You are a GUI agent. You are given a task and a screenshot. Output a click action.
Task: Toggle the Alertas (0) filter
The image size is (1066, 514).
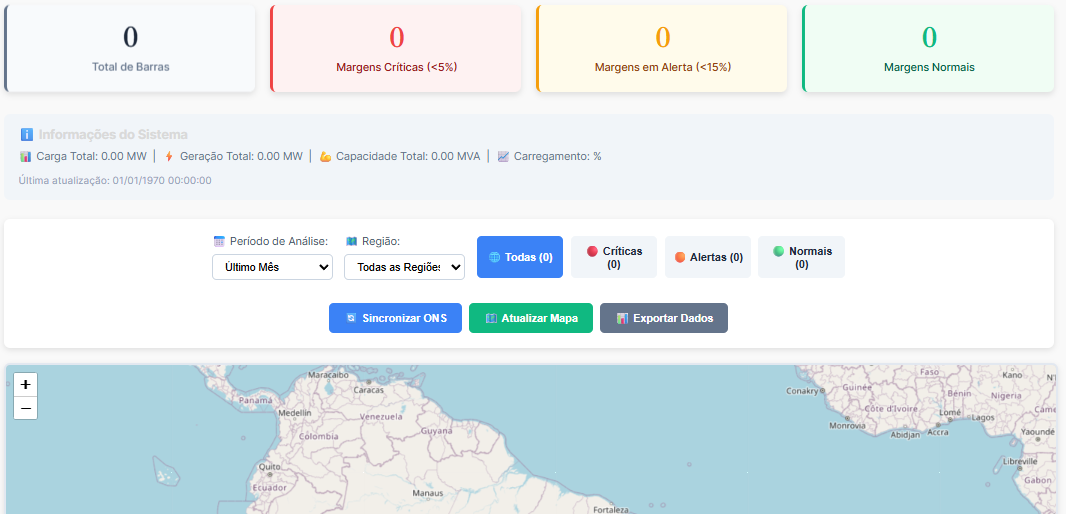pyautogui.click(x=708, y=257)
